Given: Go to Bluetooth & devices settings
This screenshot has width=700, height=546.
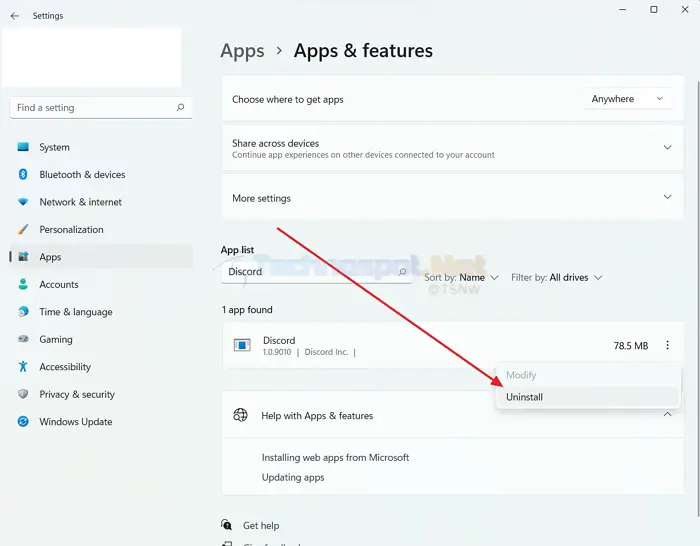Looking at the screenshot, I should (101, 174).
